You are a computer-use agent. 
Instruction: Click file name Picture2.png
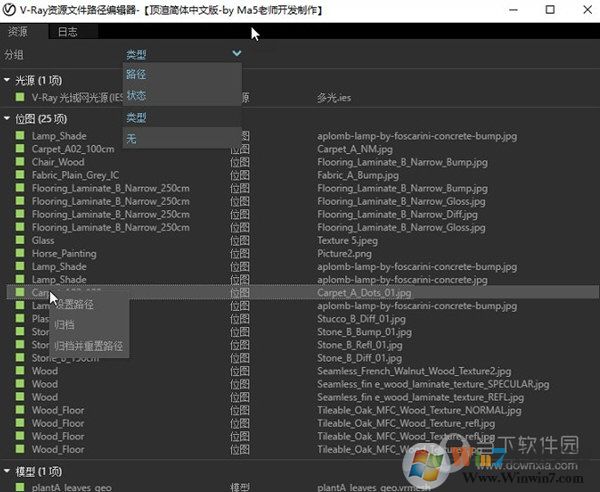(344, 253)
